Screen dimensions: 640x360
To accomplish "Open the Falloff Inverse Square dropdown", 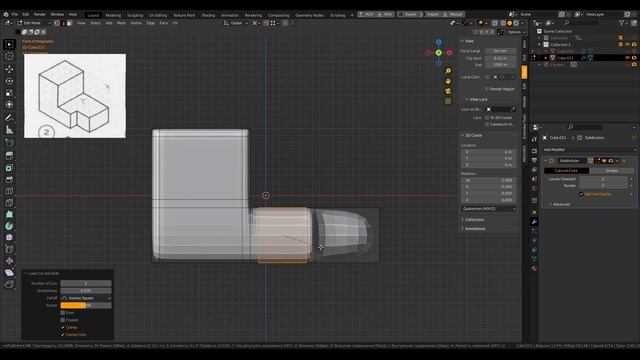I will [86, 298].
